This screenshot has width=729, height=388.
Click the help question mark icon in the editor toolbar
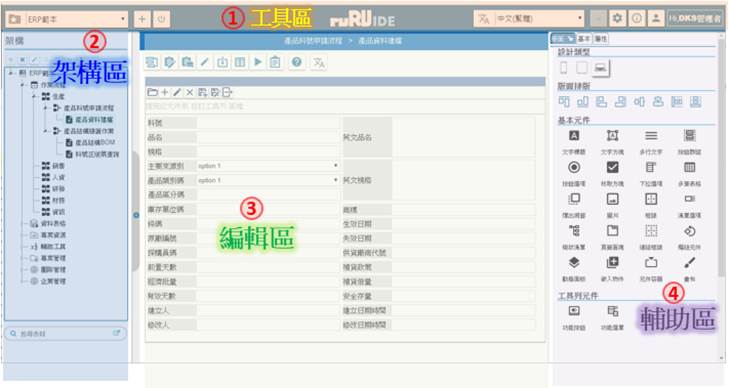tap(297, 62)
